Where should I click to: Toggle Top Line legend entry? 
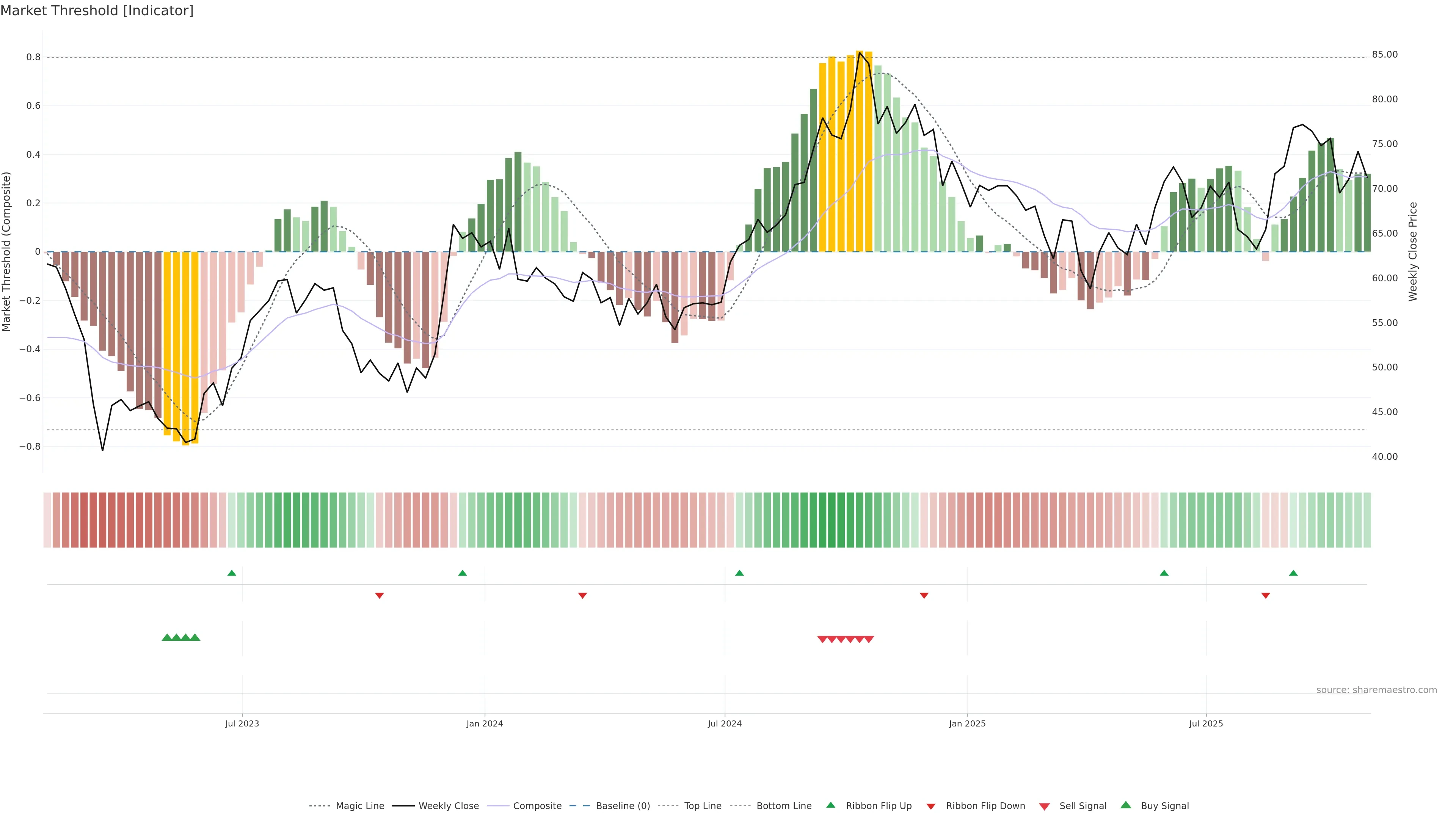pyautogui.click(x=703, y=806)
